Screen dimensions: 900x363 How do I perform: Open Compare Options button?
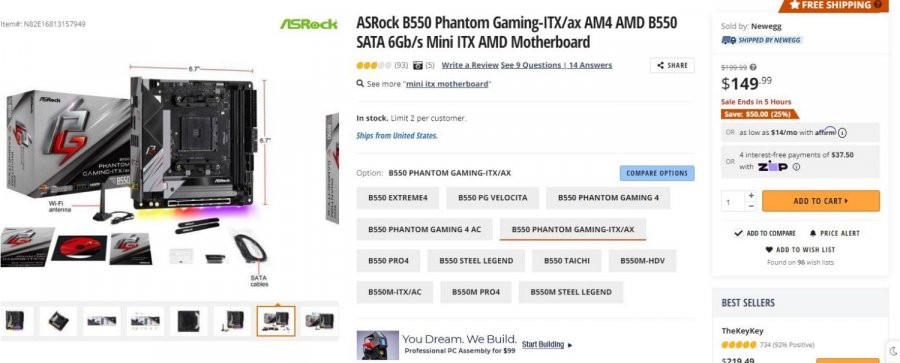(657, 173)
